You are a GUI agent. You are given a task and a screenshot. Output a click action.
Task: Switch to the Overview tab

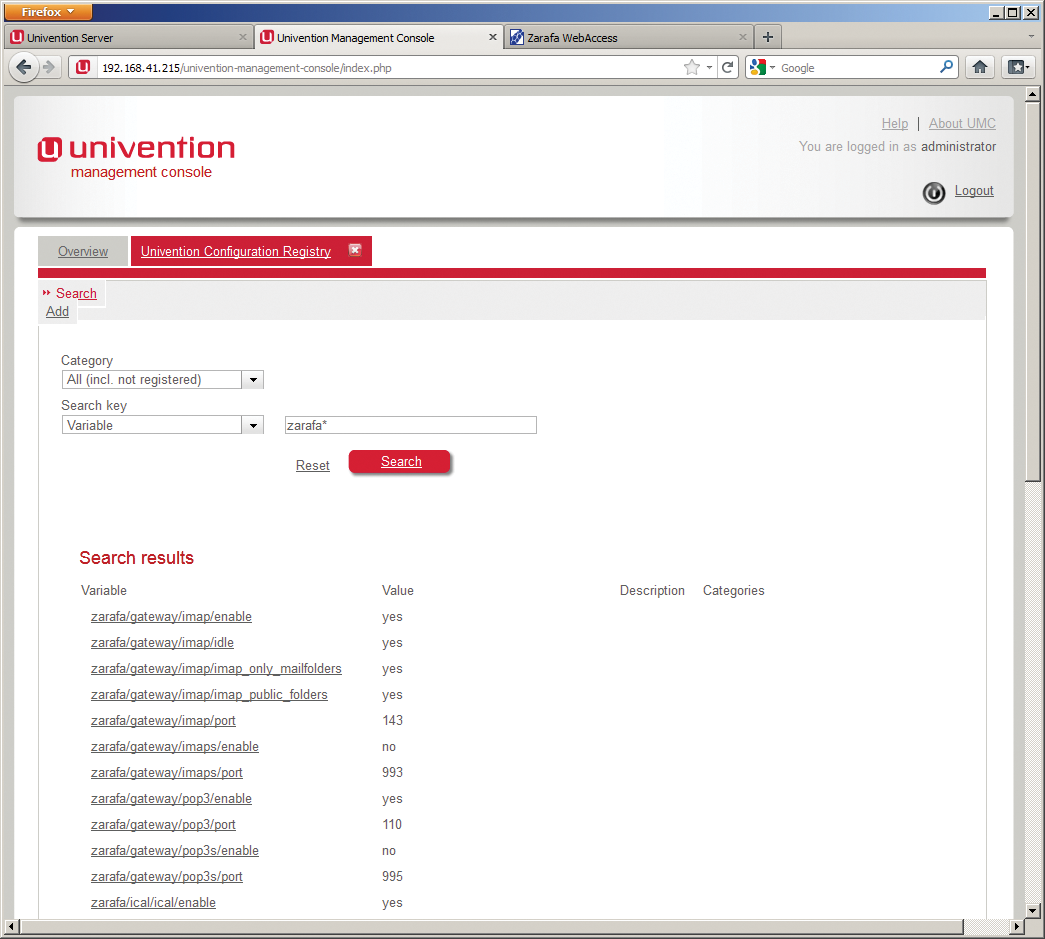[83, 251]
